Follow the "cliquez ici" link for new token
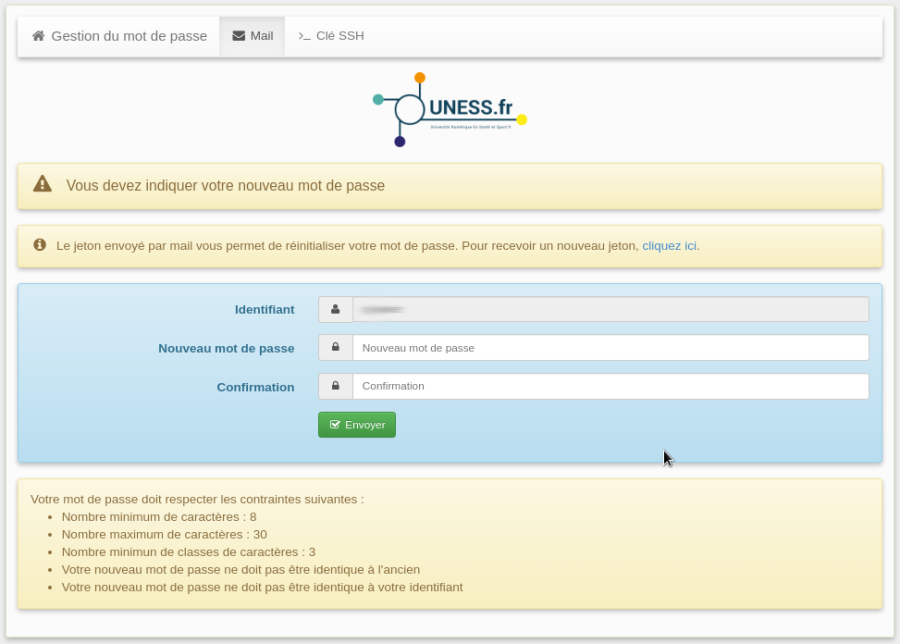This screenshot has width=900, height=644. coord(669,246)
